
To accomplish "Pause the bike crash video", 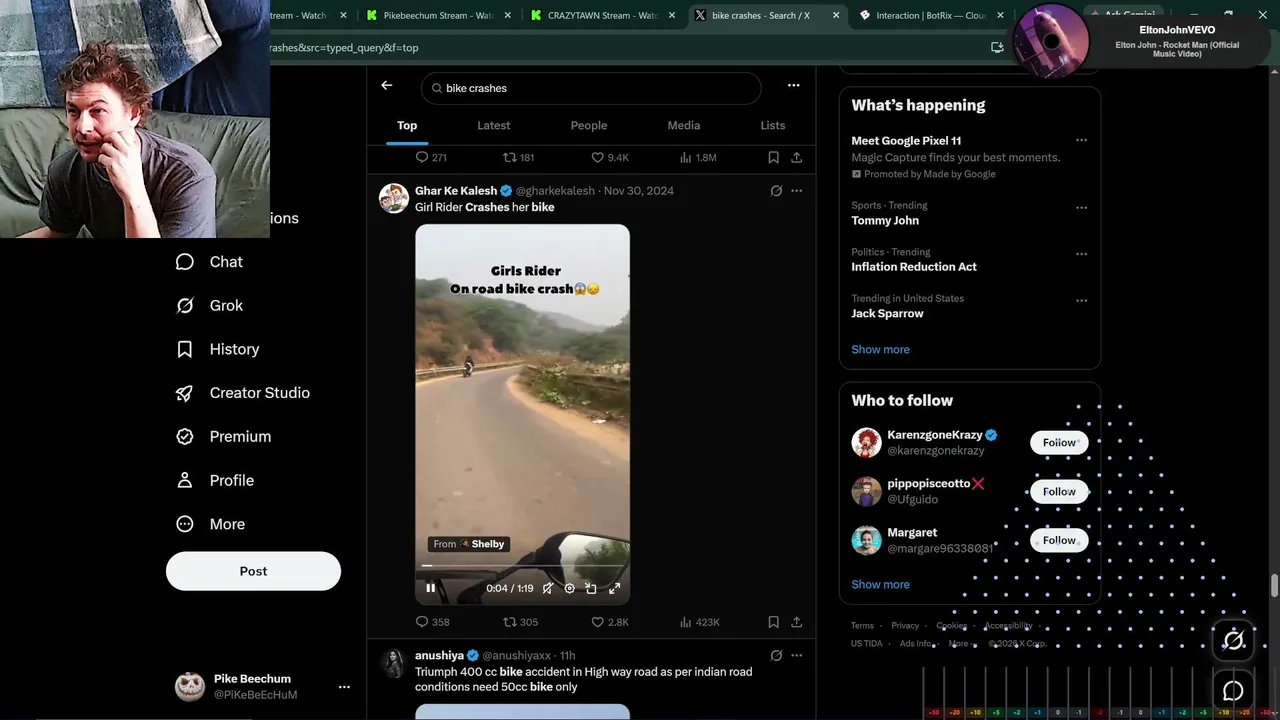I will point(430,588).
